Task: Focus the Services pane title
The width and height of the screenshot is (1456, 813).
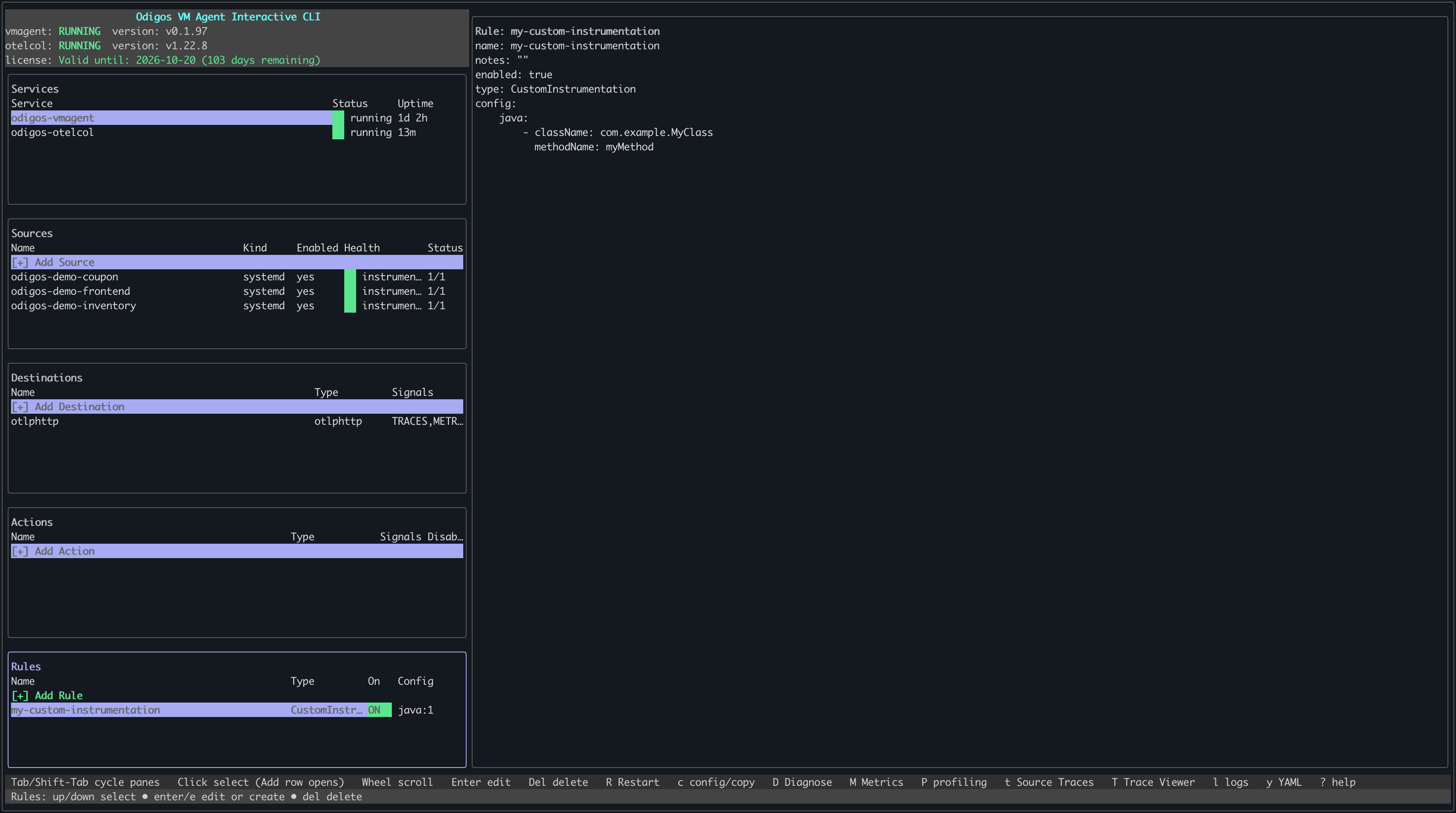Action: 35,89
